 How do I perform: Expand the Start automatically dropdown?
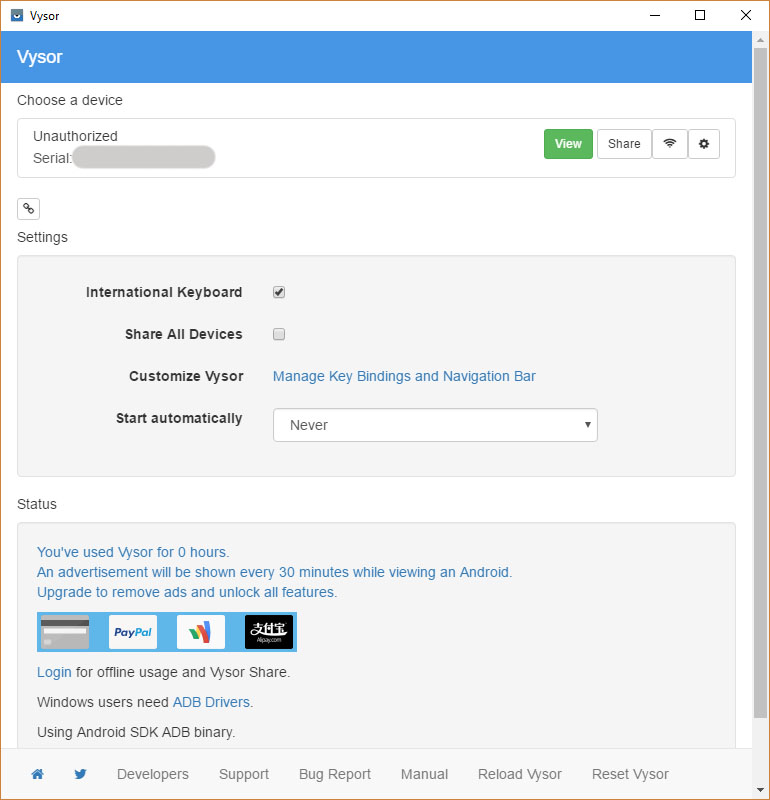coord(435,425)
